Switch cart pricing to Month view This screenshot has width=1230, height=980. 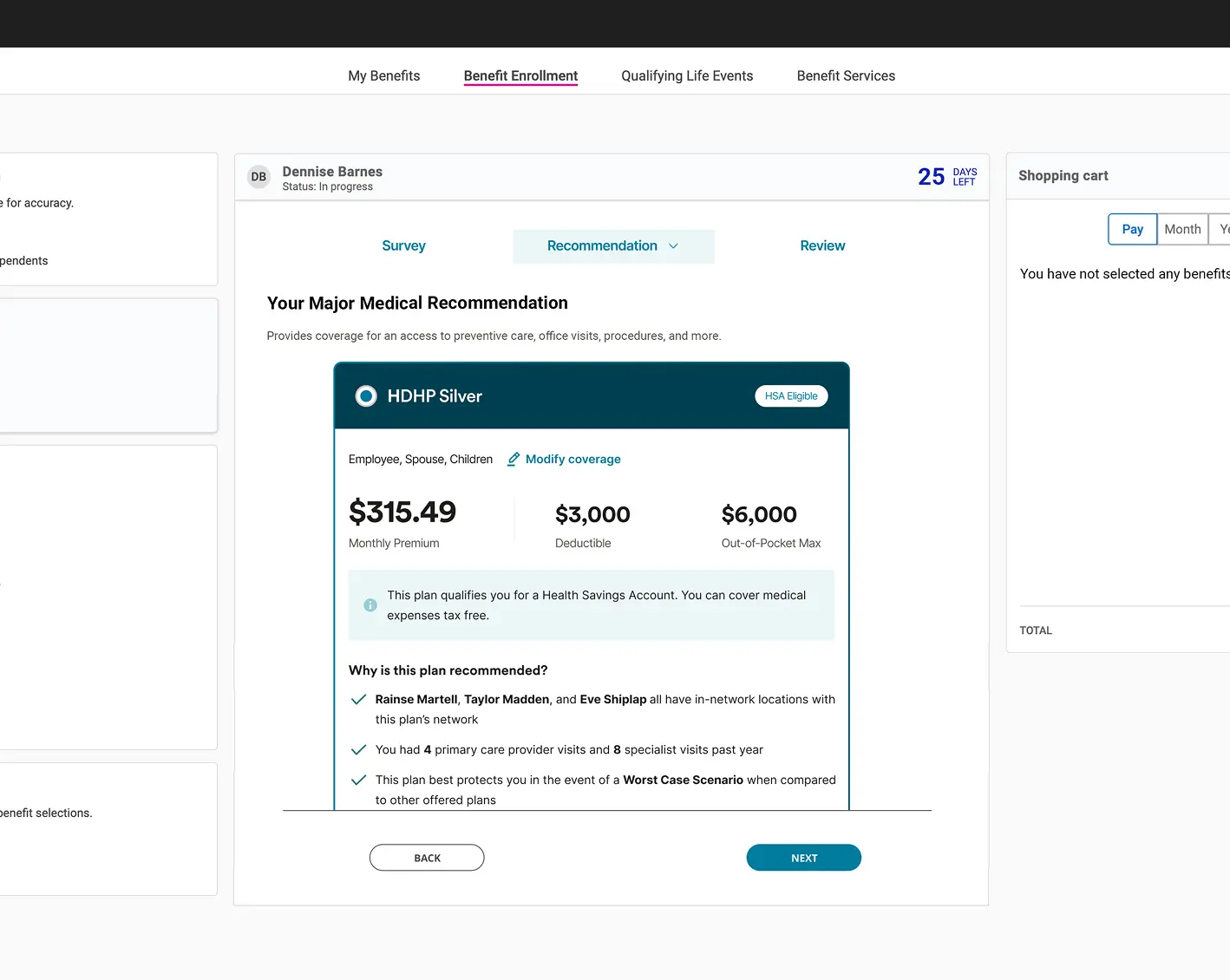click(x=1182, y=229)
